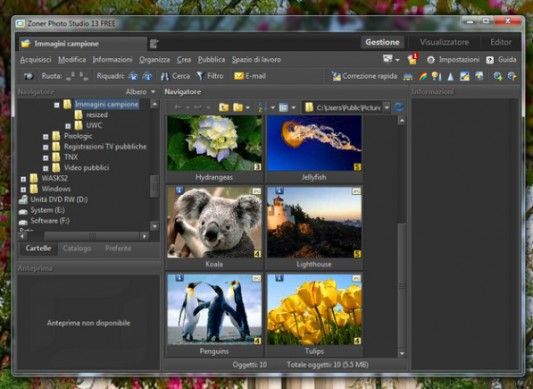Open Impostazioni settings
Image resolution: width=533 pixels, height=389 pixels.
click(x=453, y=60)
